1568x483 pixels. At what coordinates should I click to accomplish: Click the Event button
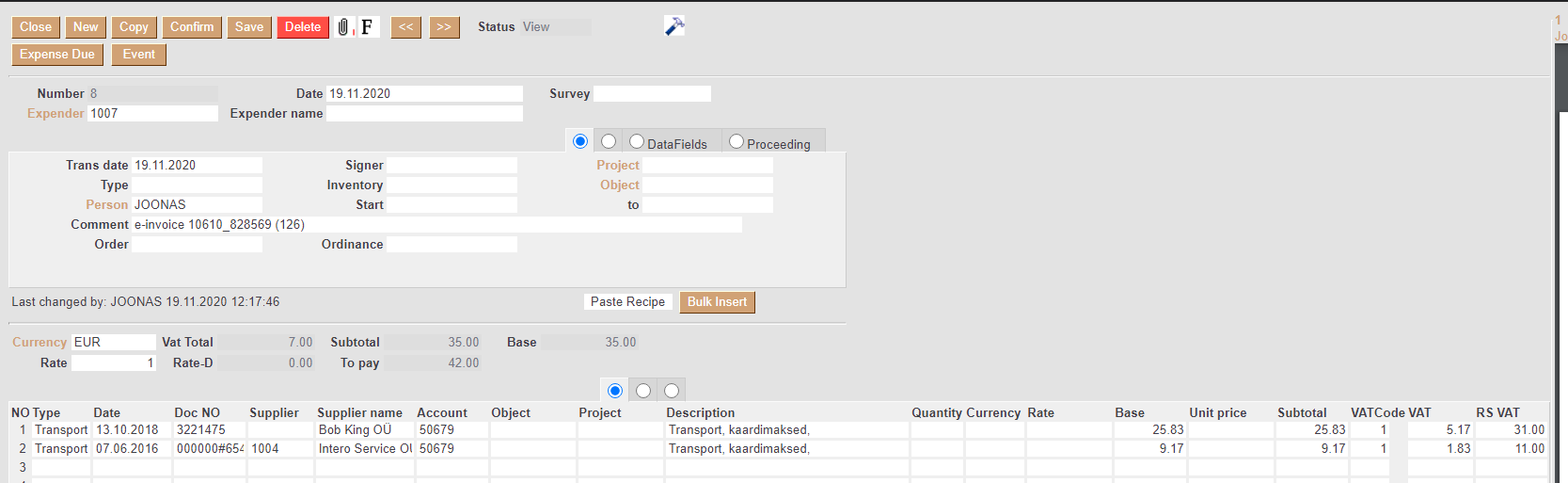pyautogui.click(x=139, y=55)
